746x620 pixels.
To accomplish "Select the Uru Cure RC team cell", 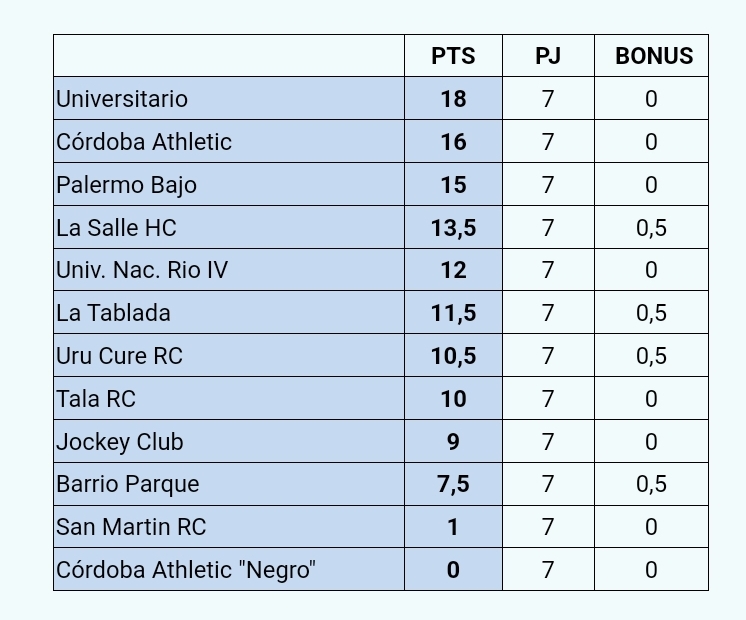I will point(229,355).
